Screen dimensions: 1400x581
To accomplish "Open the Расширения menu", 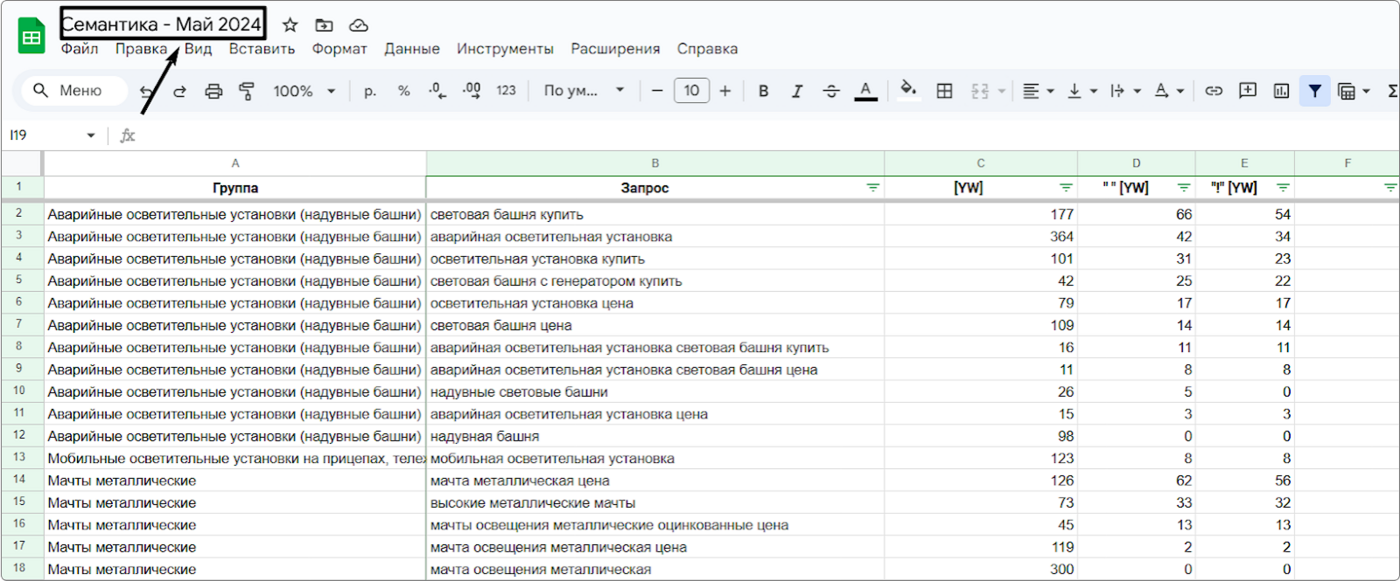I will (x=615, y=48).
